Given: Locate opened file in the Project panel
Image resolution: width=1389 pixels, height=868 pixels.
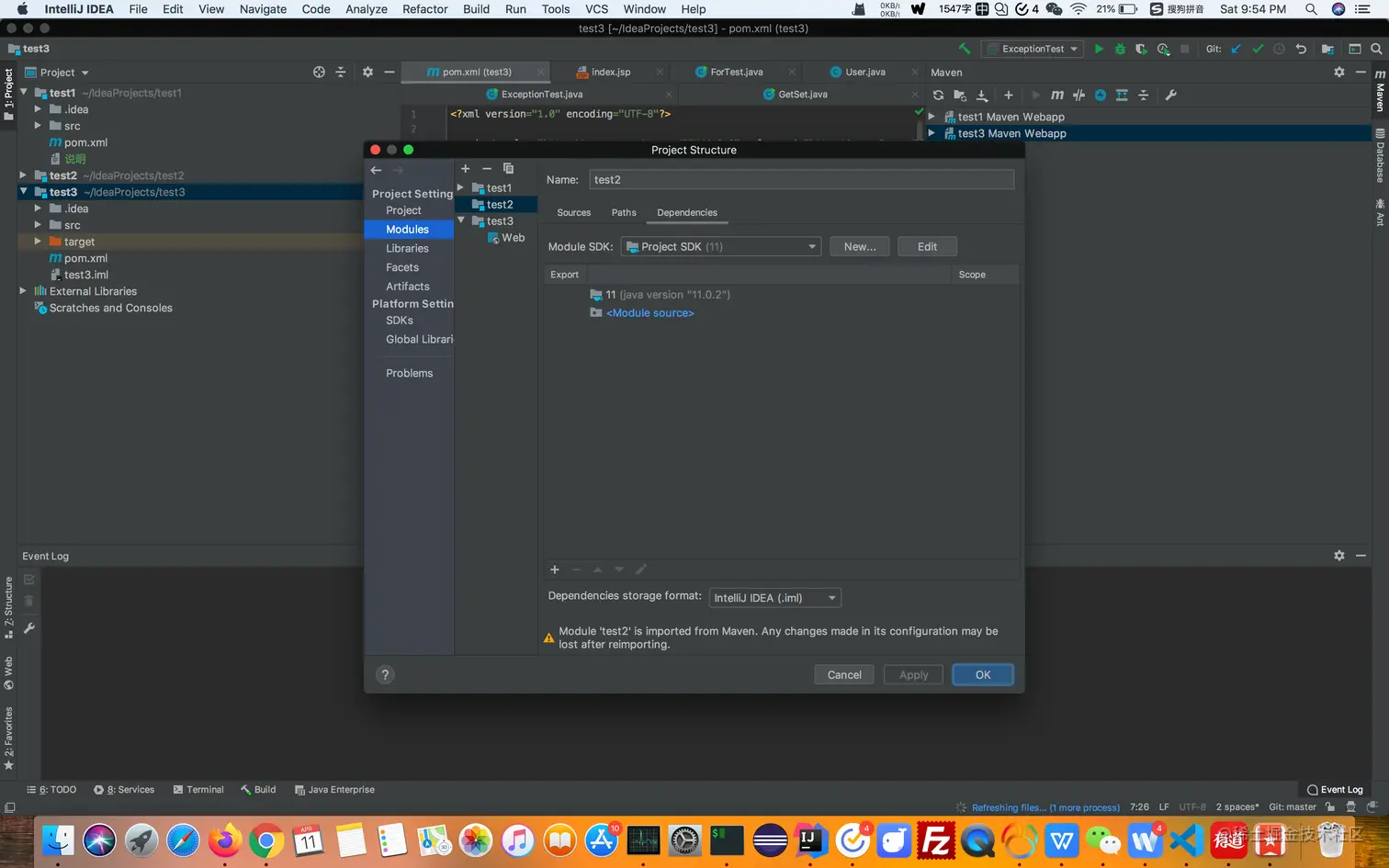Looking at the screenshot, I should (319, 72).
